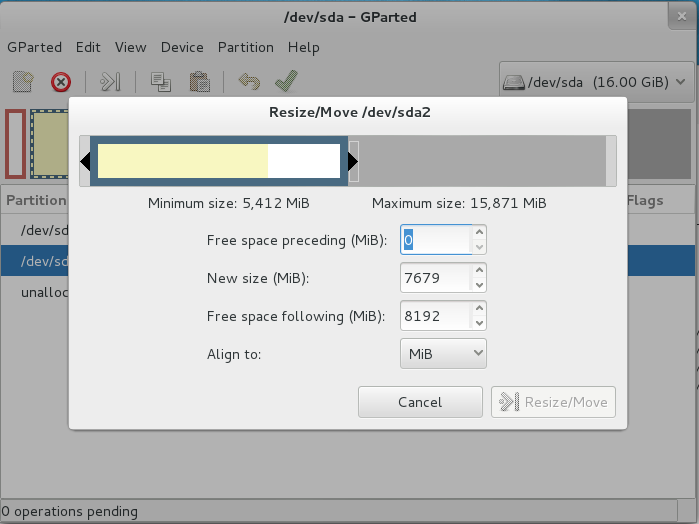Viewport: 699px width, 524px height.
Task: Click the New partition toolbar icon
Action: pyautogui.click(x=23, y=82)
